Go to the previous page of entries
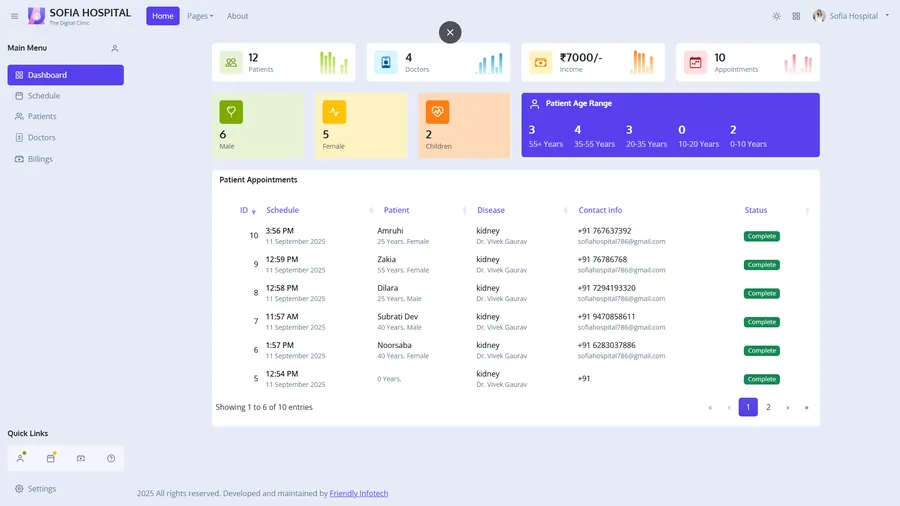Viewport: 900px width, 506px height. click(729, 407)
